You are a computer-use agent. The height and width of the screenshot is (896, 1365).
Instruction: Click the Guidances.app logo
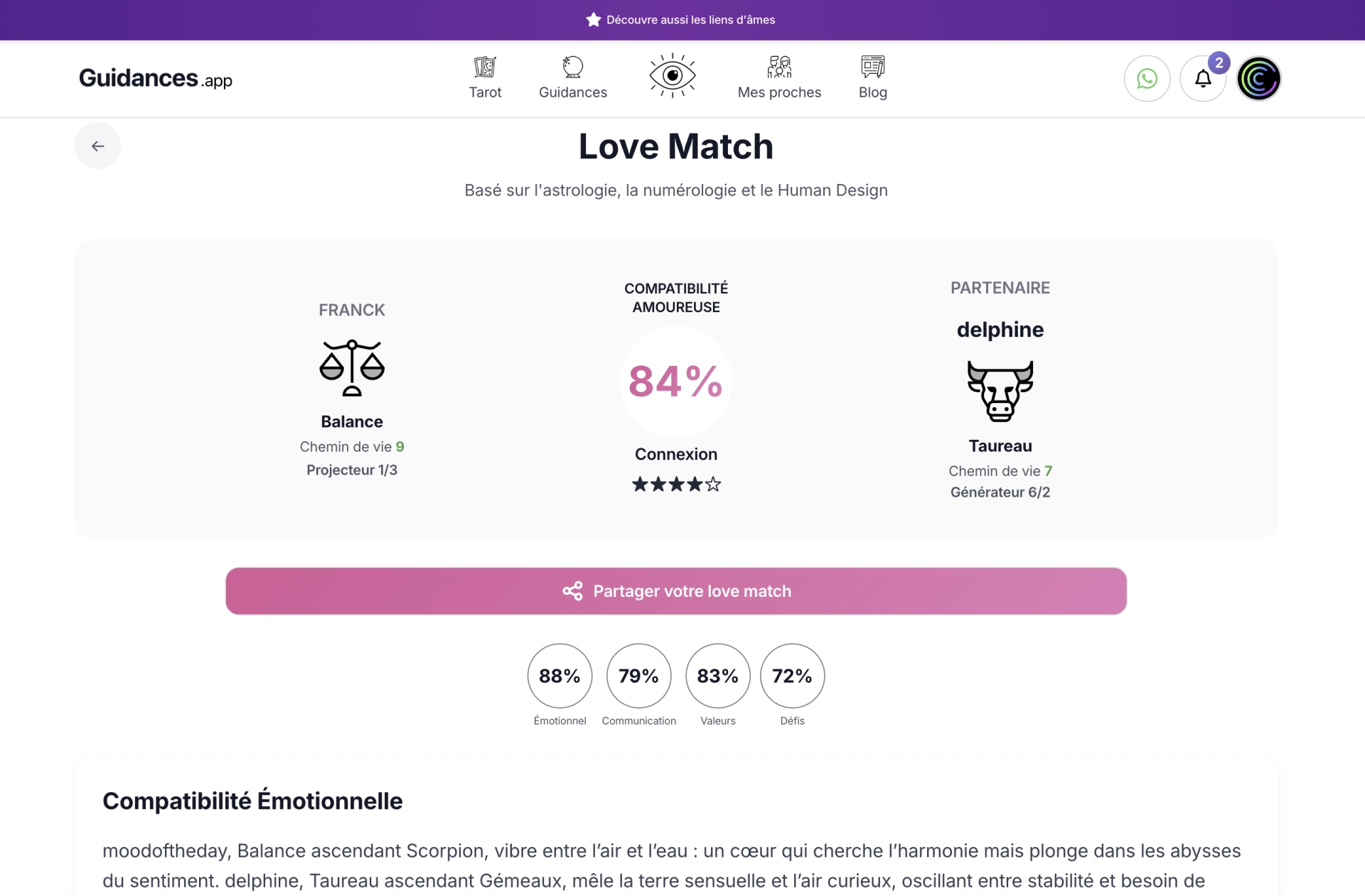[x=156, y=78]
